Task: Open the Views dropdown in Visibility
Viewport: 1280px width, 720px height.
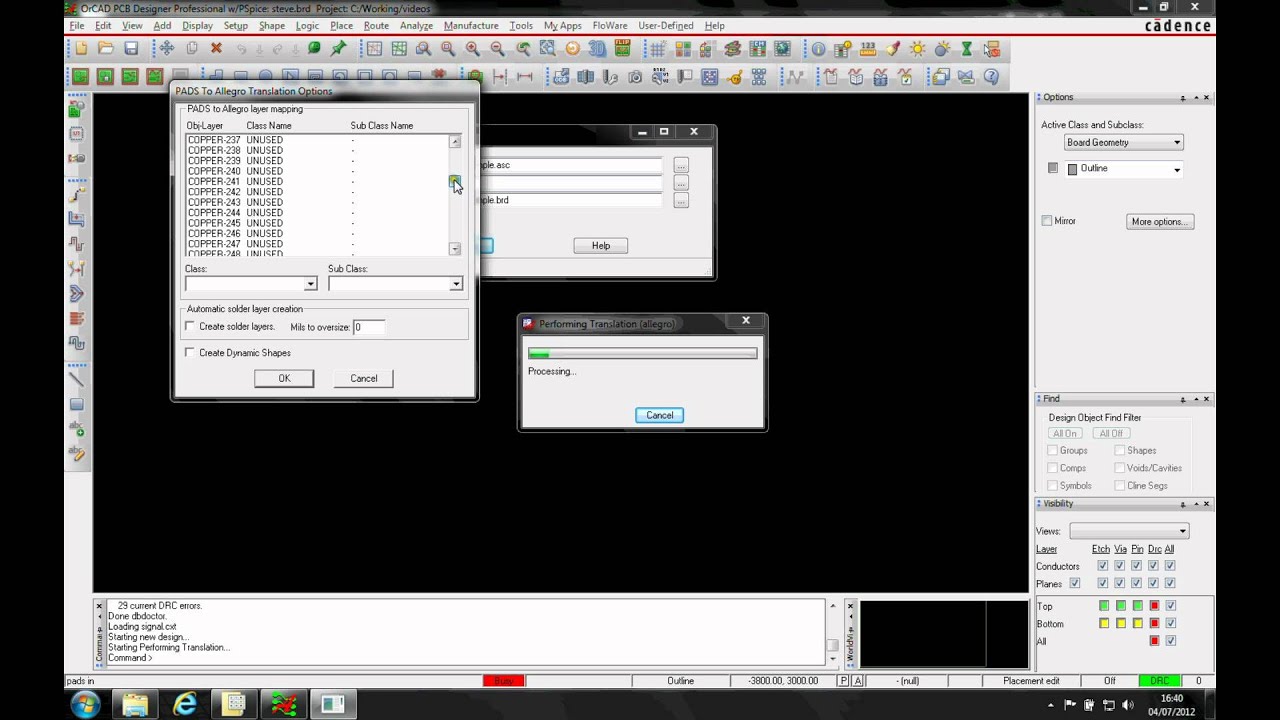Action: (1129, 531)
